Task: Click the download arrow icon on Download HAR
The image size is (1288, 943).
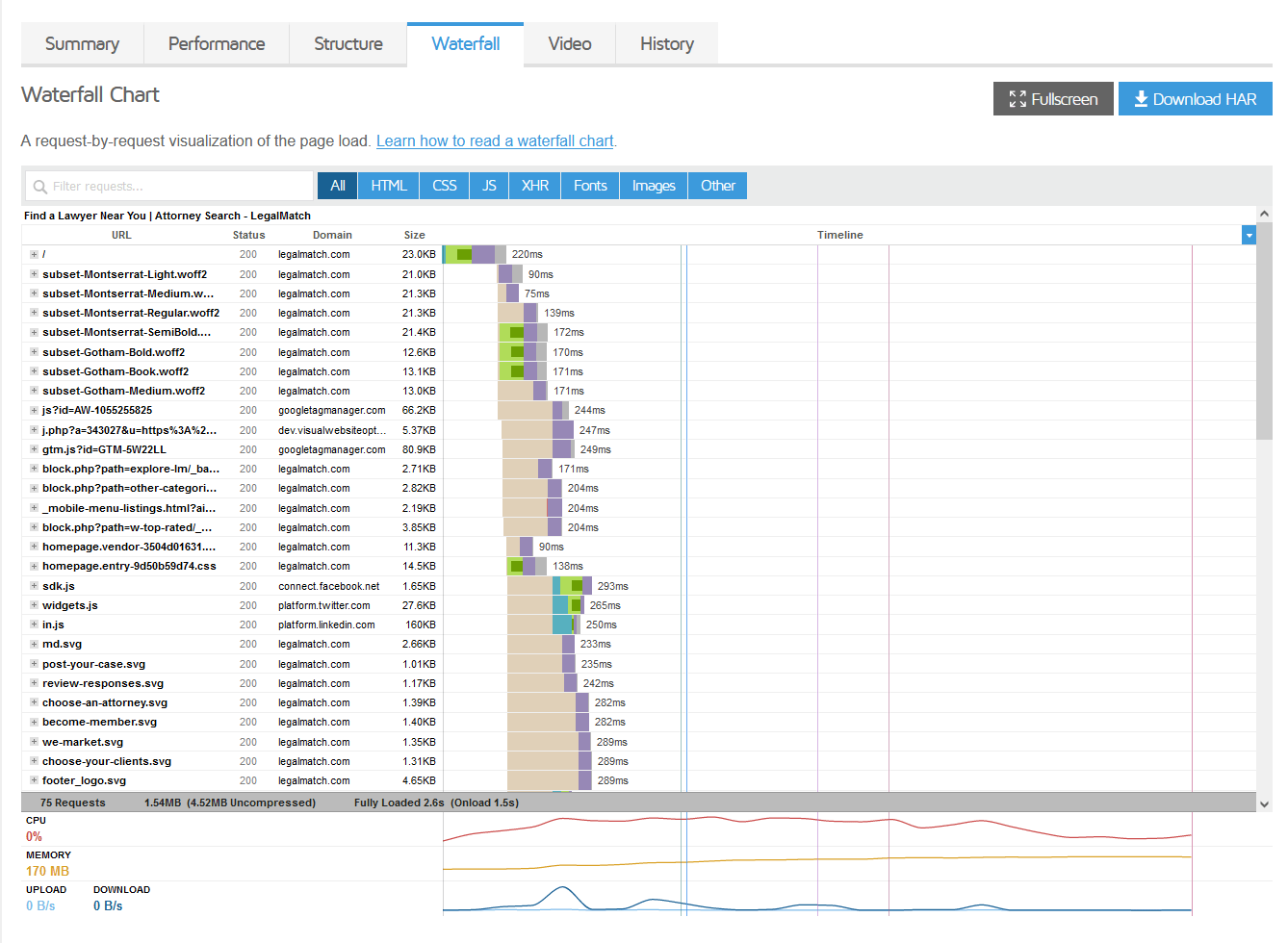Action: coord(1142,98)
